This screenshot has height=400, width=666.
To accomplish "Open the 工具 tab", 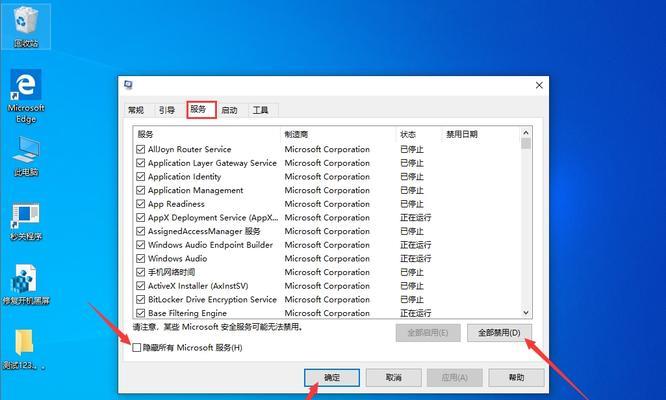I will pos(261,110).
